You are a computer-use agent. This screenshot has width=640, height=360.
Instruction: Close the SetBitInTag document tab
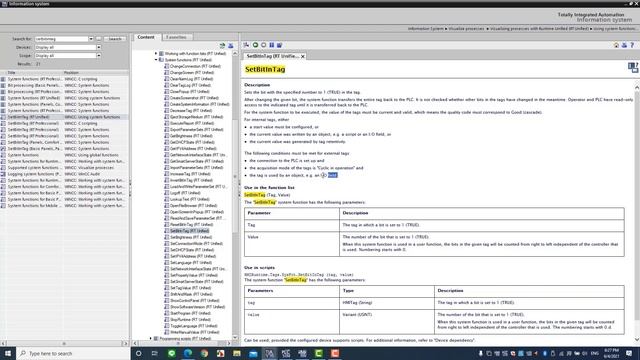303,57
